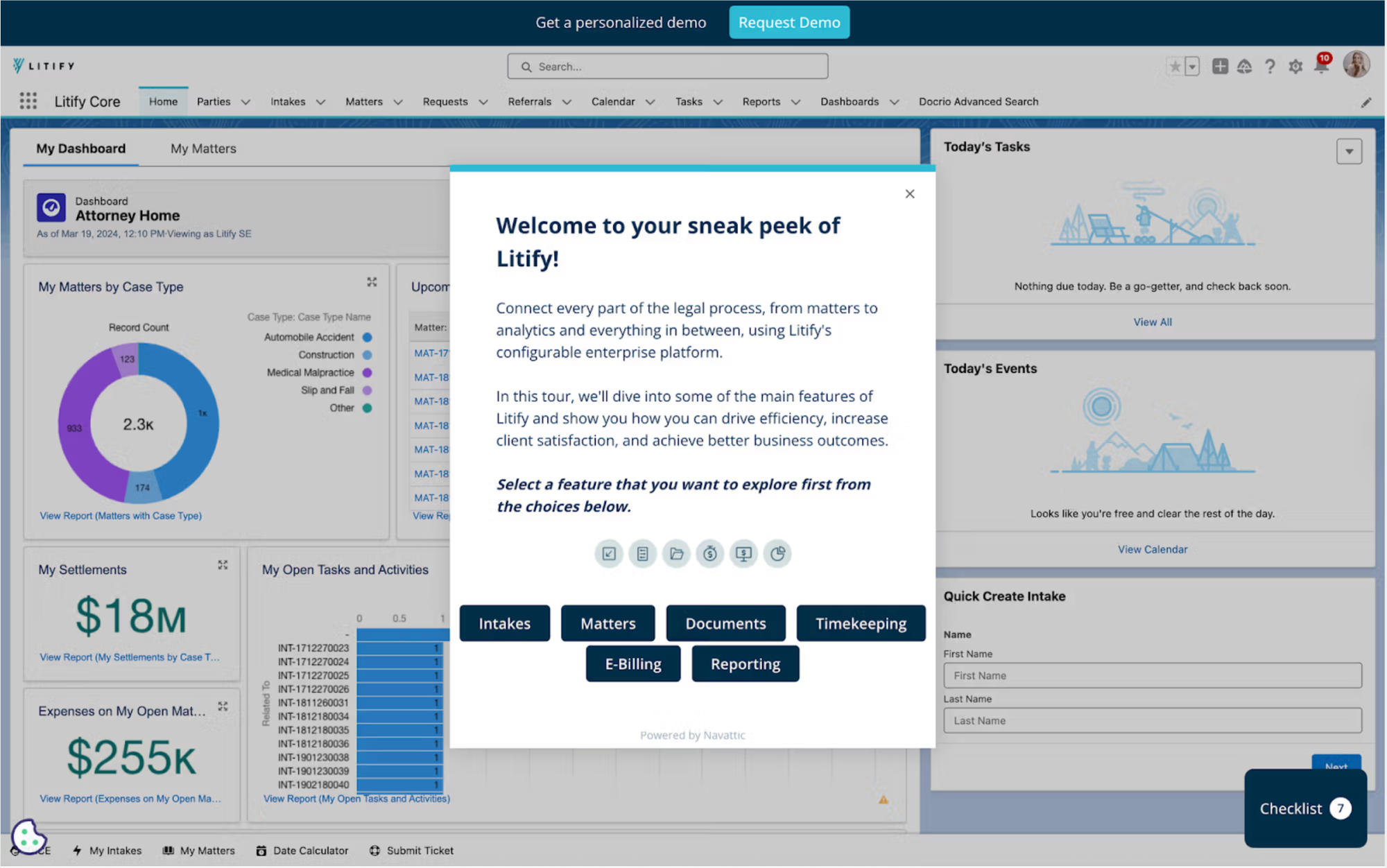Open the cookie preferences icon
This screenshot has height=868, width=1387.
[x=28, y=836]
